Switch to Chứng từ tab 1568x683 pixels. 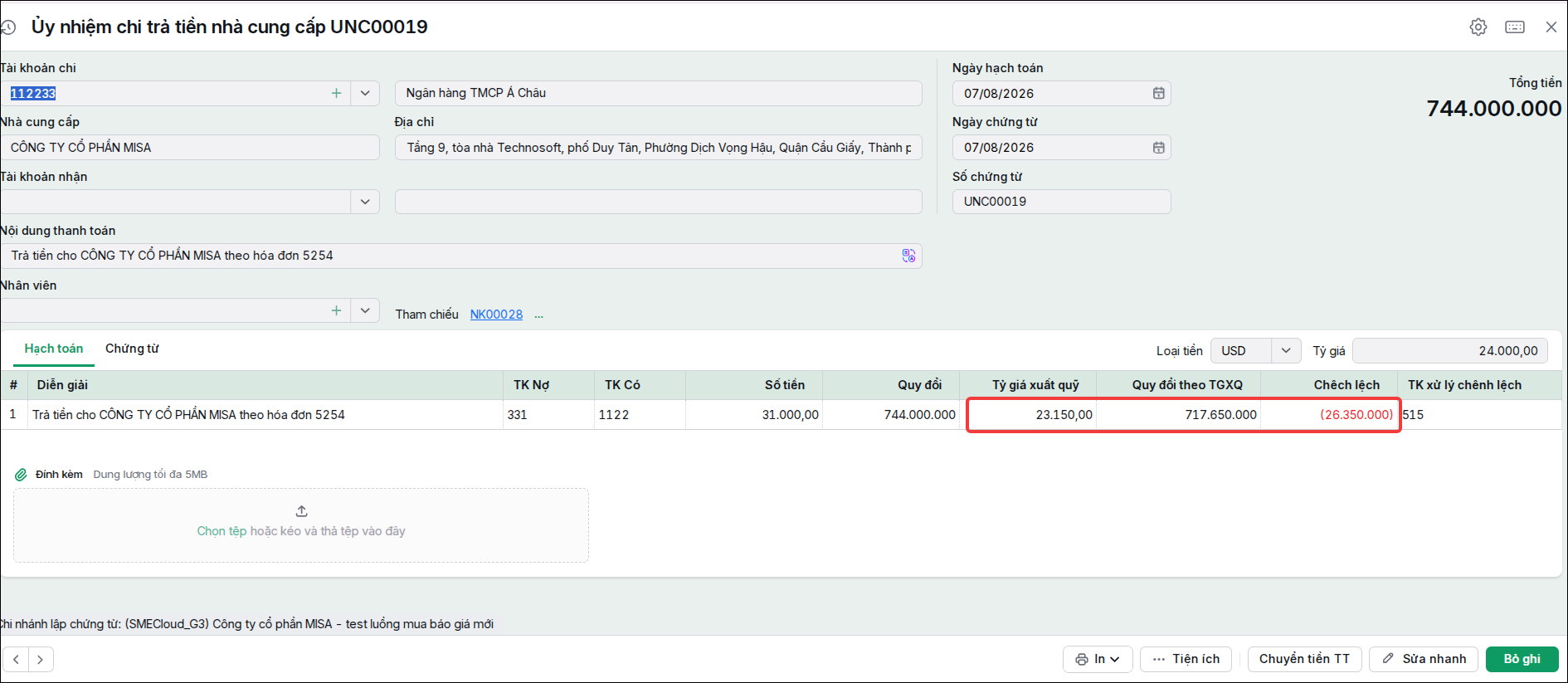[132, 349]
